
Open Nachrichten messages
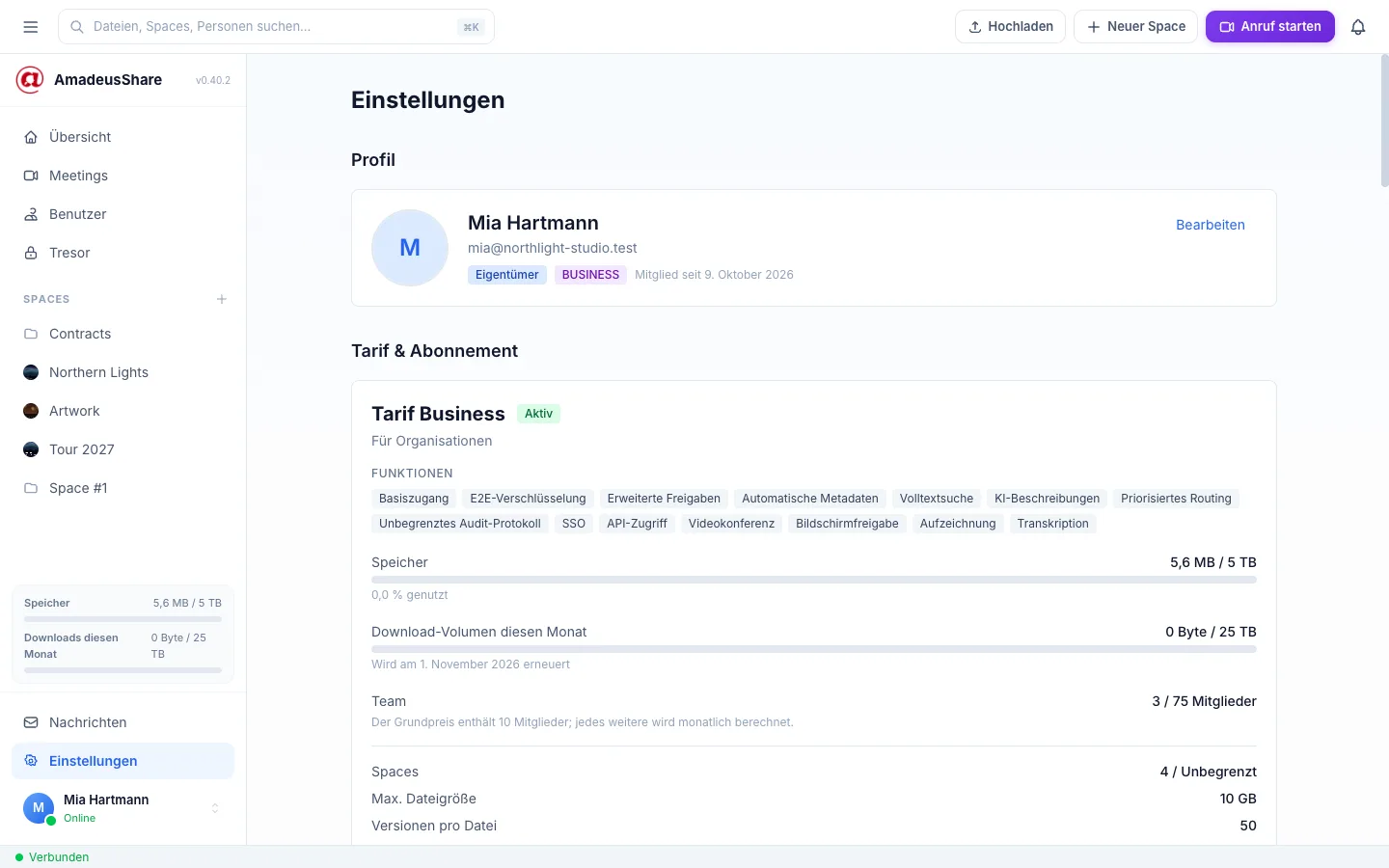tap(123, 722)
